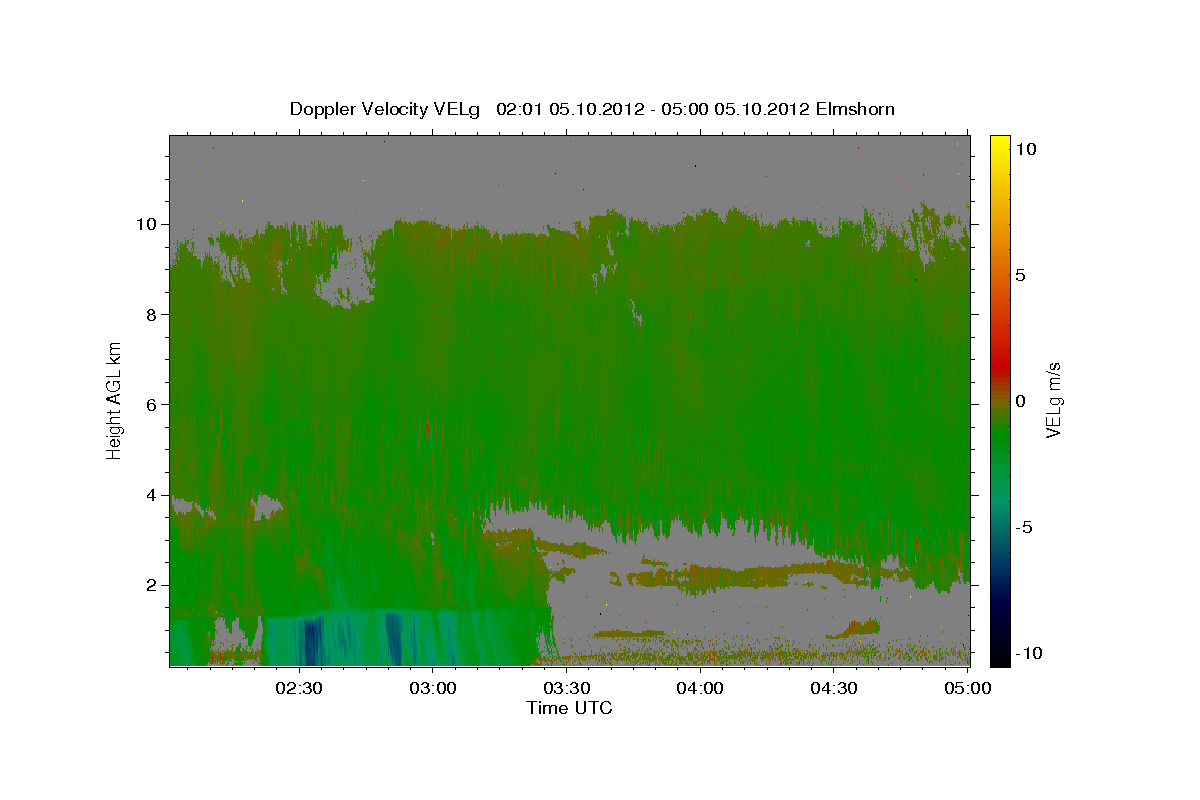Click the 04:30 time tick label
This screenshot has width=1200, height=800.
pyautogui.click(x=834, y=688)
